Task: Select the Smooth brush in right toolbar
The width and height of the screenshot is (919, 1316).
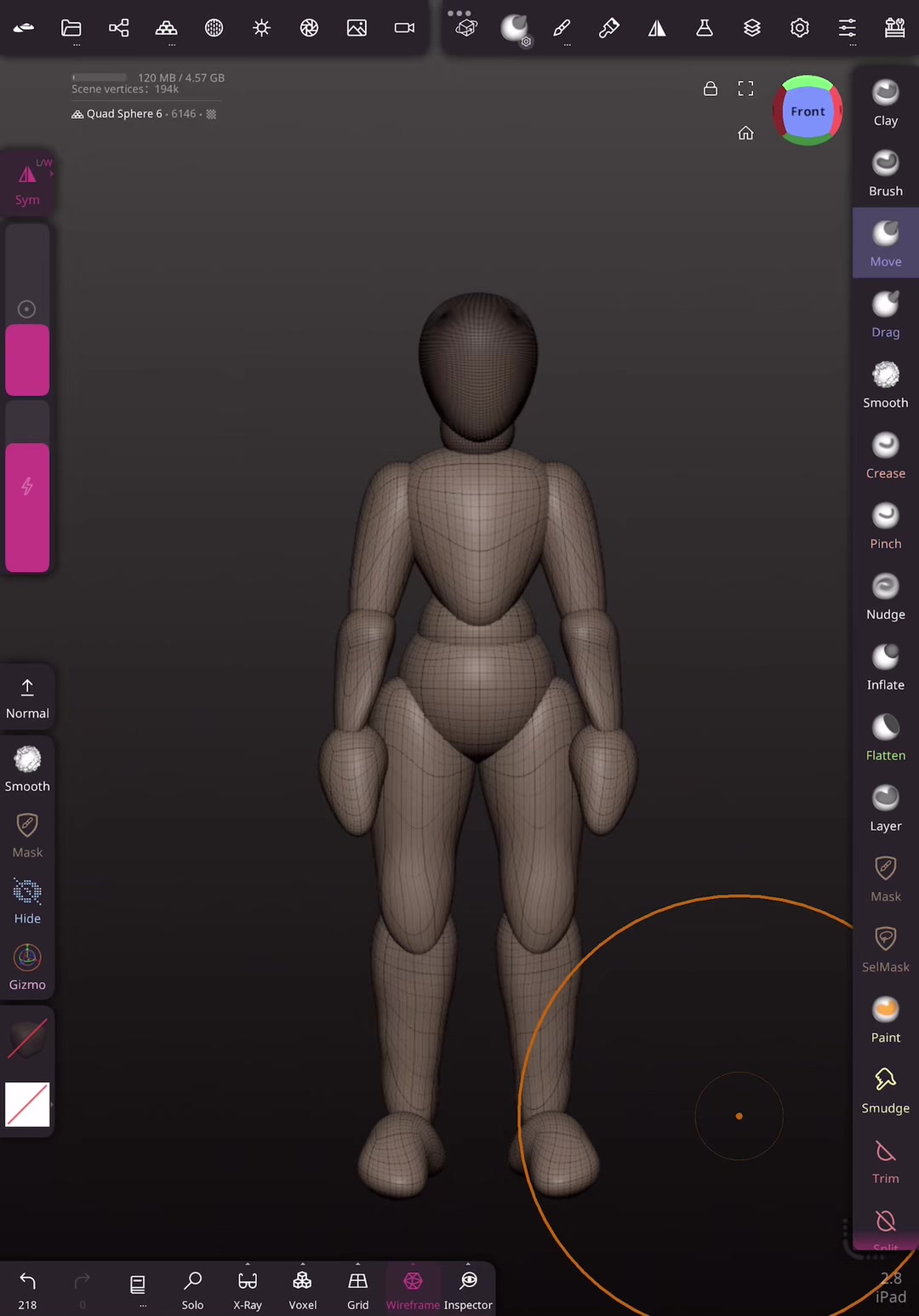Action: point(886,385)
